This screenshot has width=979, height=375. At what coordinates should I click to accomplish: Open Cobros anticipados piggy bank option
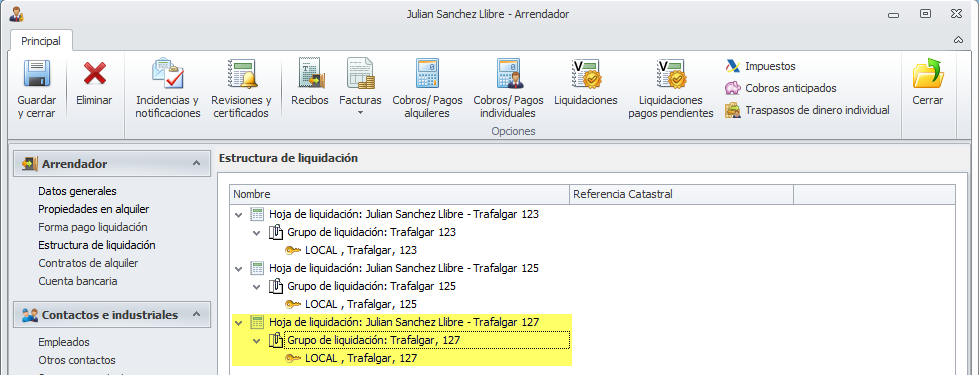pyautogui.click(x=780, y=89)
